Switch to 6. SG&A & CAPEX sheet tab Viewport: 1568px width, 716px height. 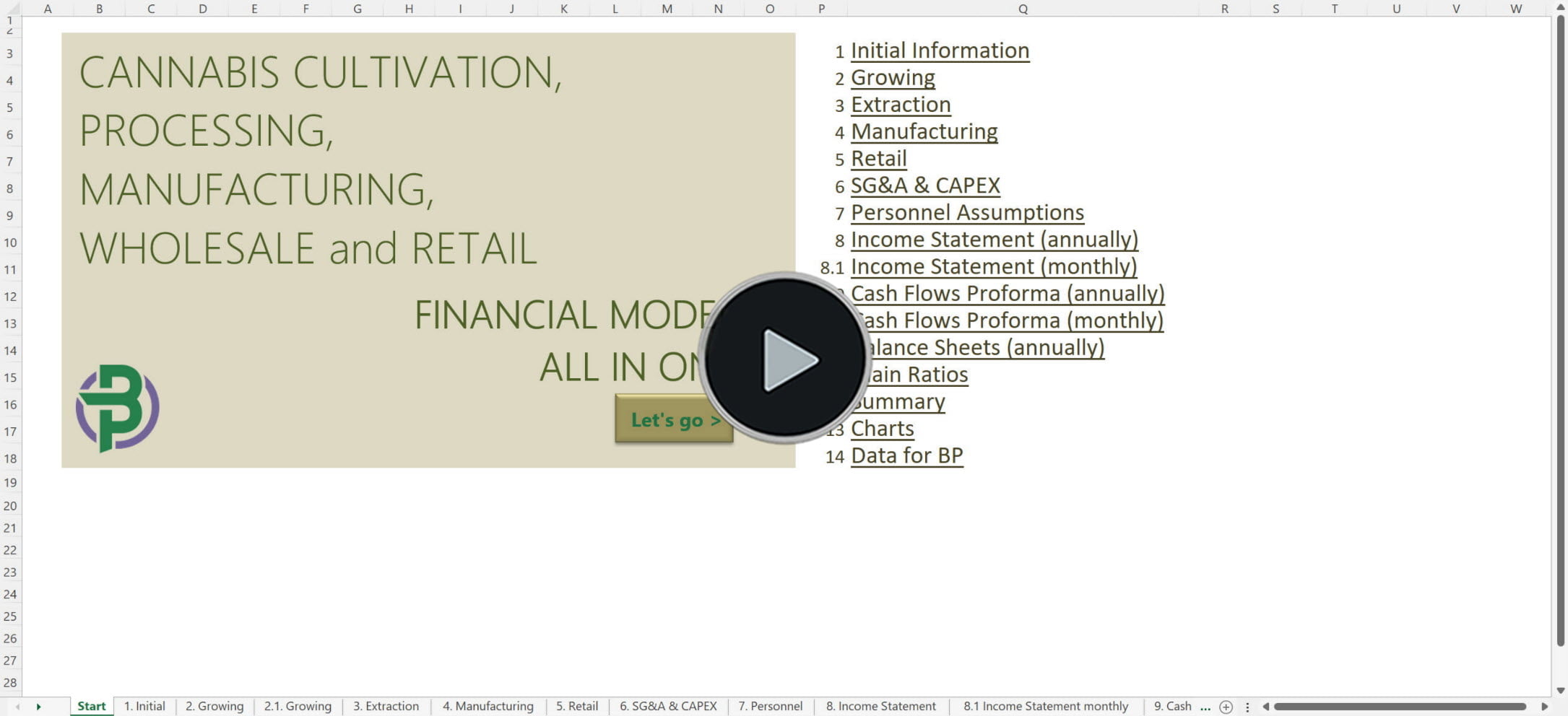click(668, 707)
